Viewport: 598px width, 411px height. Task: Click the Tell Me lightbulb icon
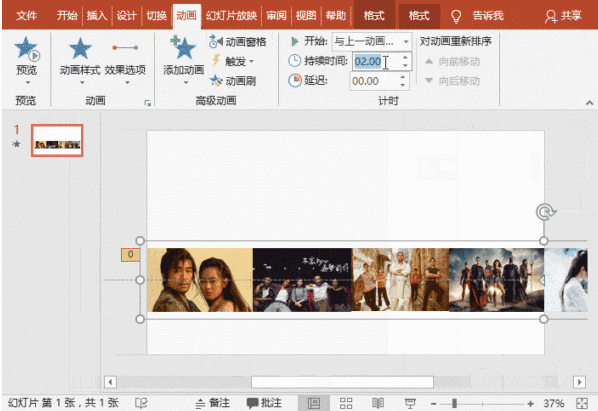point(456,16)
